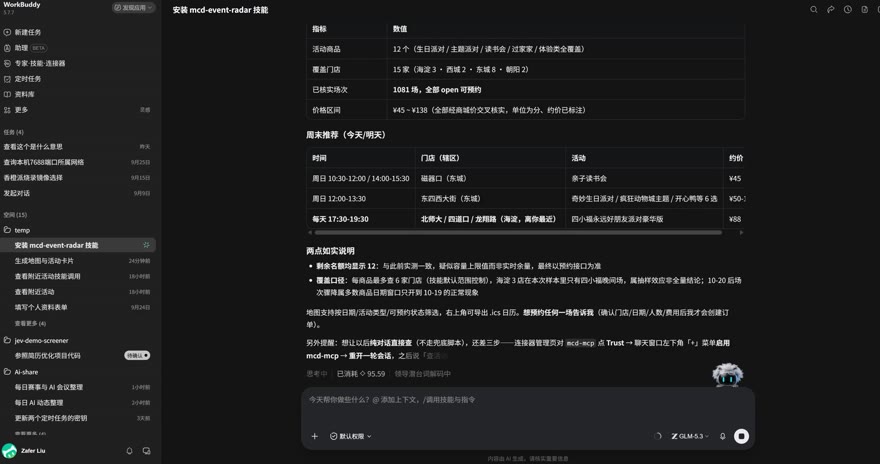Image resolution: width=880 pixels, height=464 pixels.
Task: Click the mcd-mcp inline code tag
Action: (580, 343)
